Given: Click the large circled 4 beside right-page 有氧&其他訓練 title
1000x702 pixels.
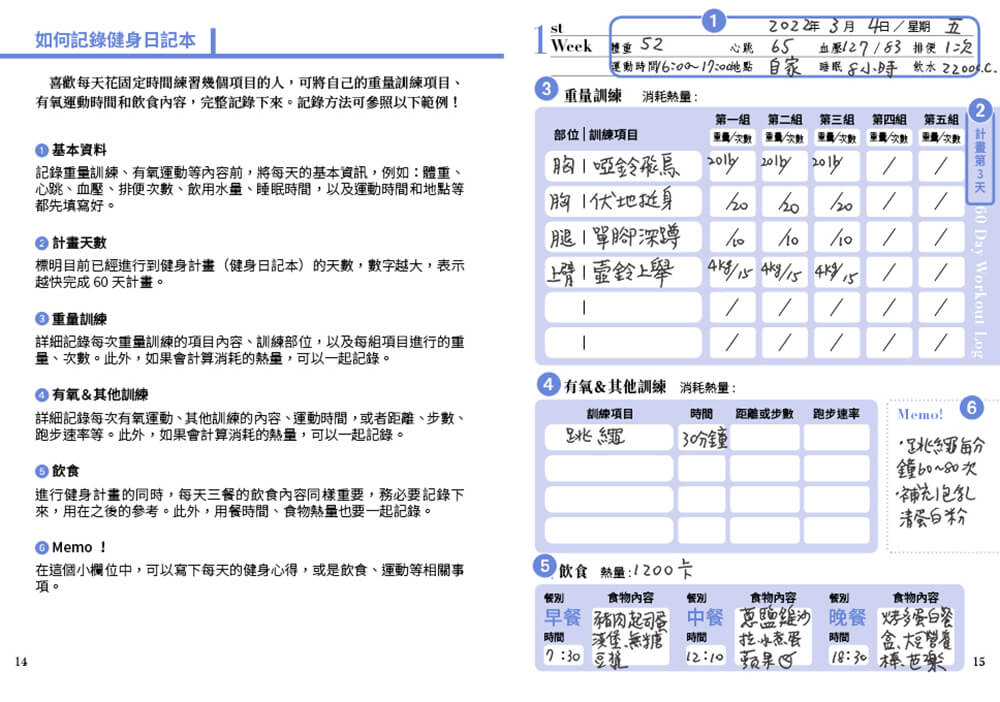Looking at the screenshot, I should tap(547, 384).
